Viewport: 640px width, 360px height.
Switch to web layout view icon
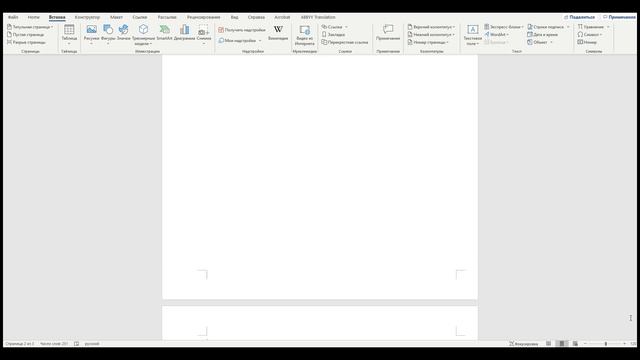coord(575,344)
